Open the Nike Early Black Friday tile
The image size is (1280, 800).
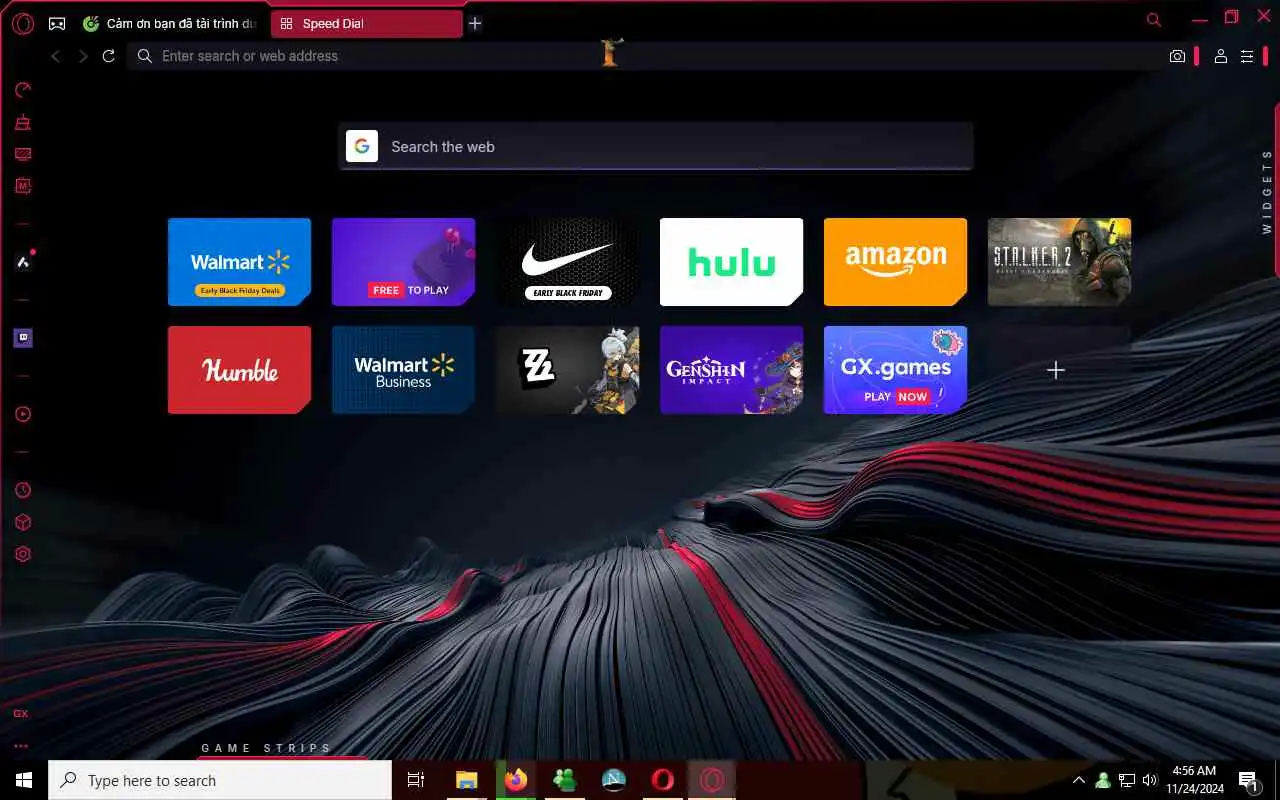point(567,262)
